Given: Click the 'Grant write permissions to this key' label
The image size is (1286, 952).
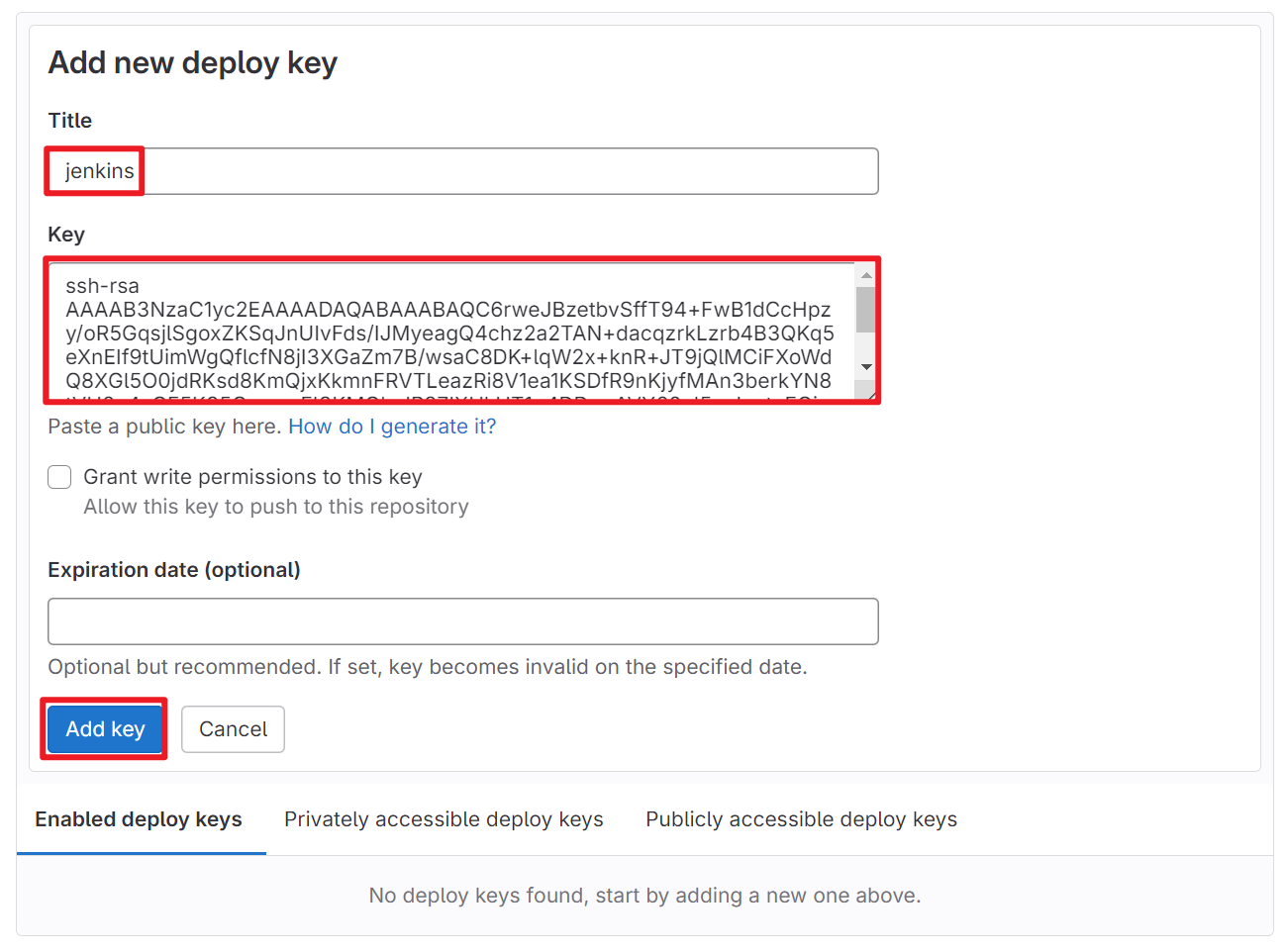Looking at the screenshot, I should (252, 477).
